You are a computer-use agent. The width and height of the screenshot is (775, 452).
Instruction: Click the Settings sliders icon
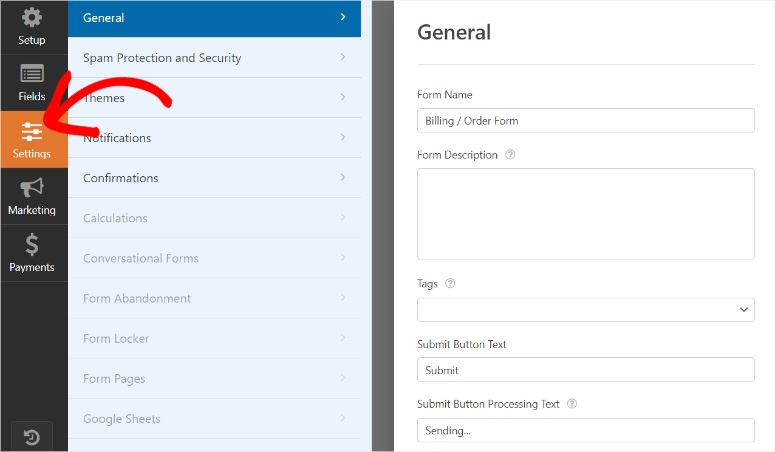click(32, 131)
